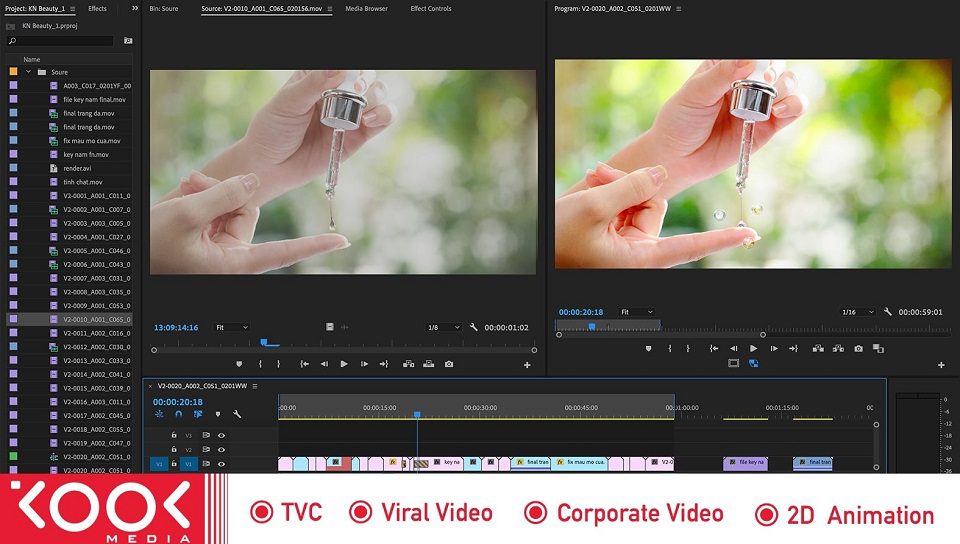Screen dimensions: 960x544
Task: Open the Program monitor Fit zoom dropdown
Action: click(636, 312)
